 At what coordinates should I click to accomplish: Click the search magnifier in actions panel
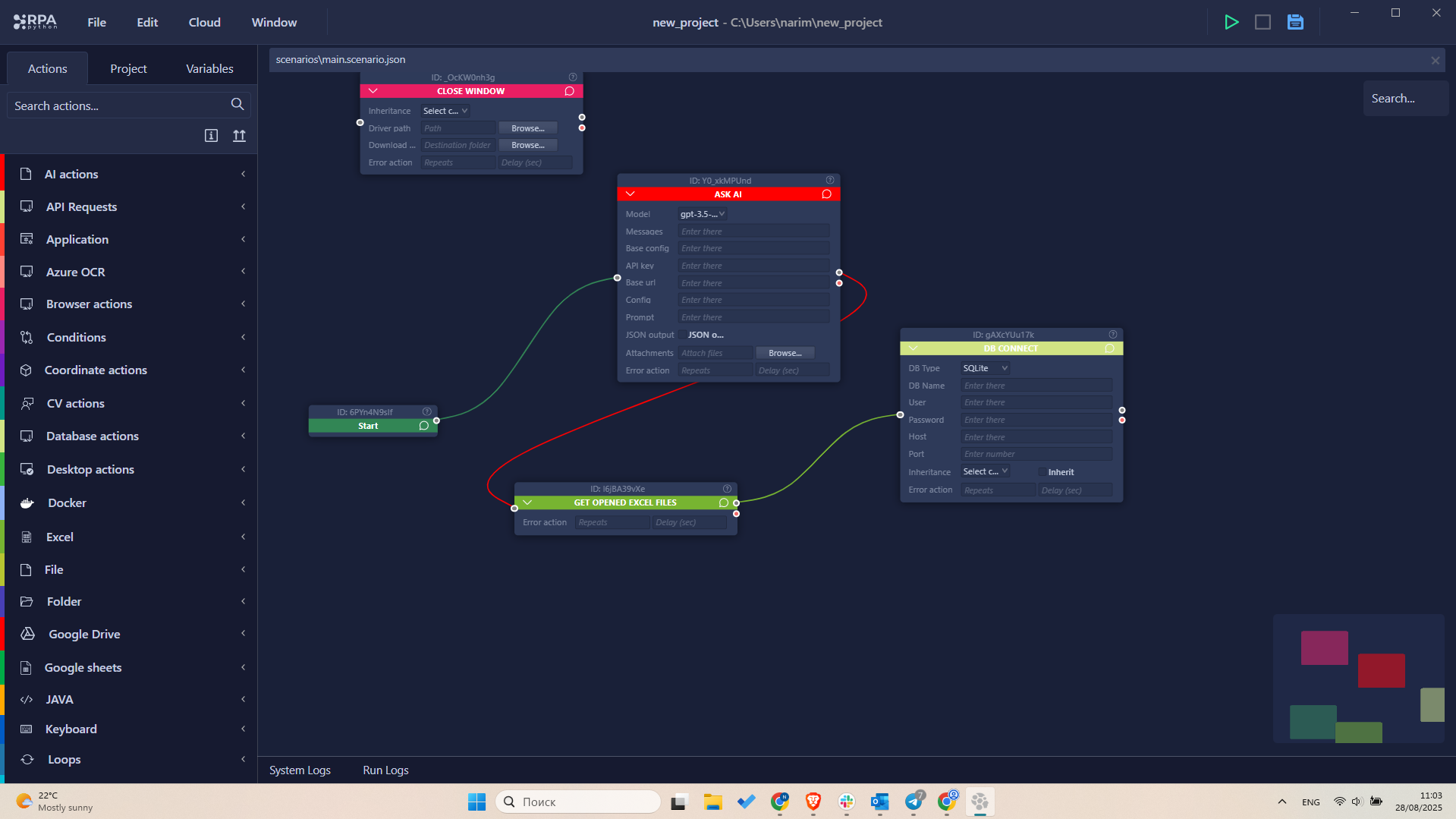(237, 105)
